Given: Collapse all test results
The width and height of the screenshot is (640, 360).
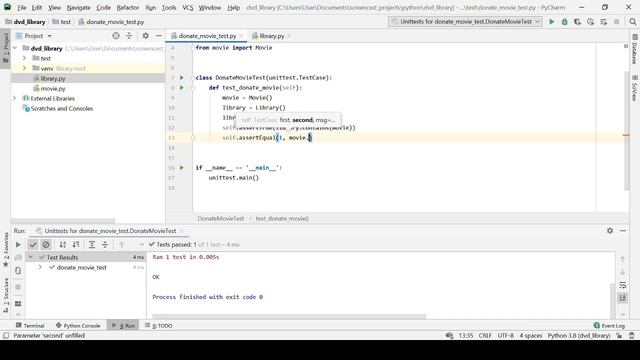Looking at the screenshot, I should coord(105,244).
